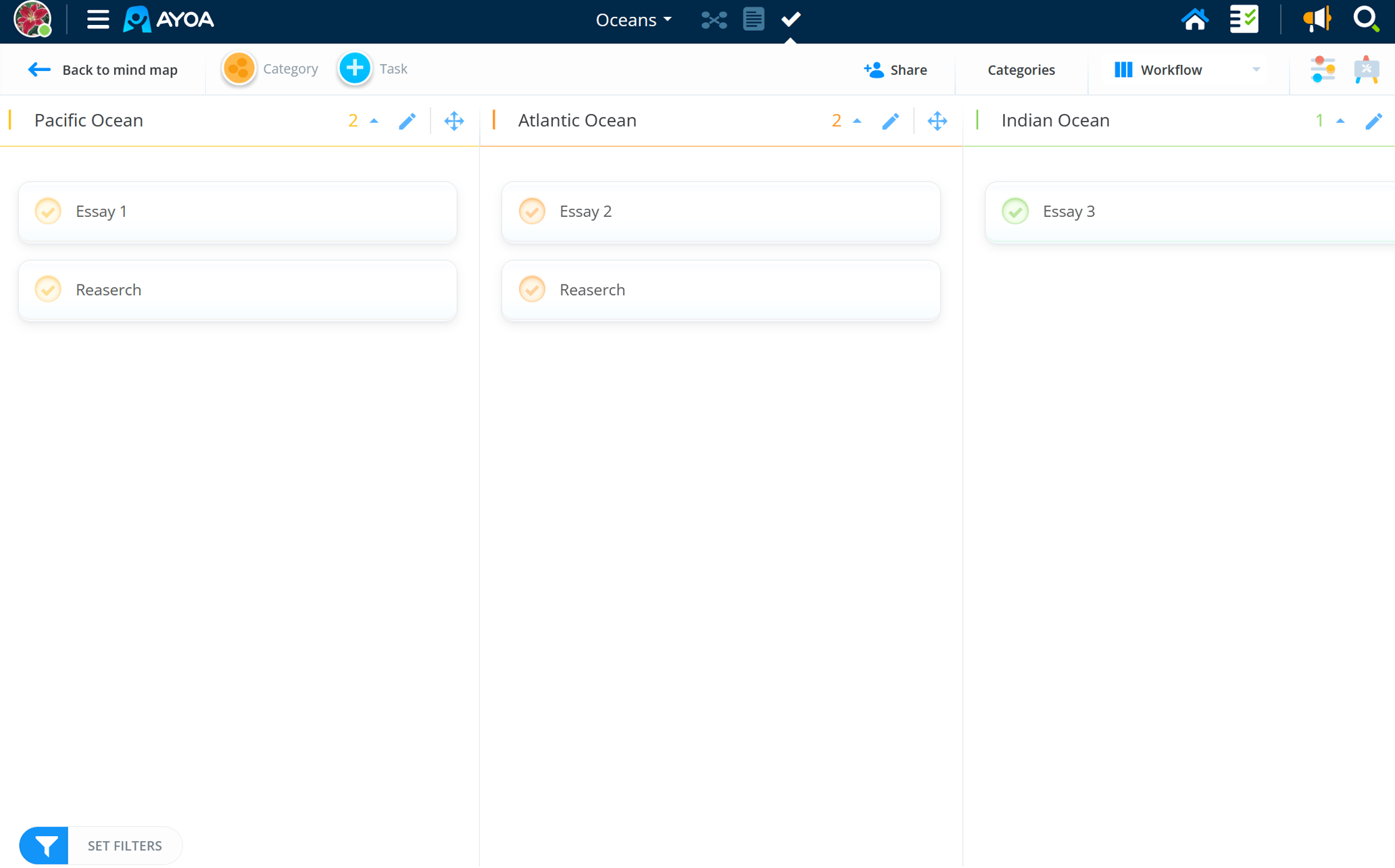Open the hamburger main menu
The width and height of the screenshot is (1395, 868).
tap(98, 20)
